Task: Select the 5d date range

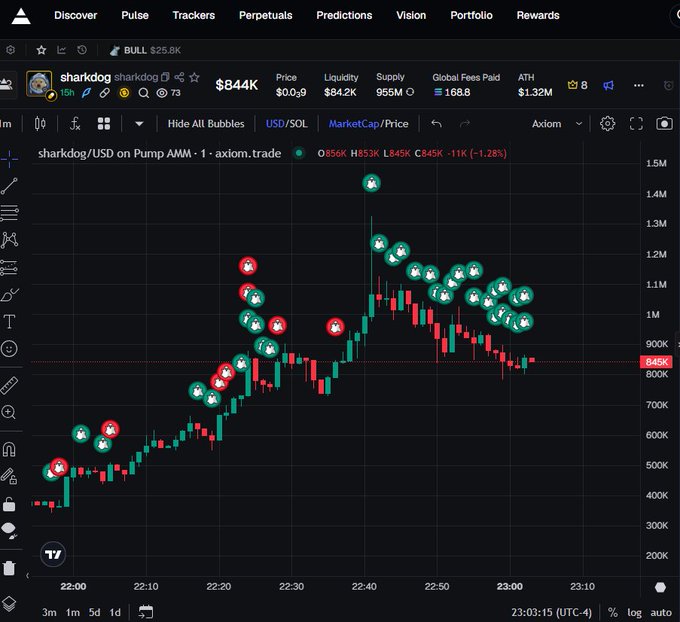Action: tap(95, 612)
